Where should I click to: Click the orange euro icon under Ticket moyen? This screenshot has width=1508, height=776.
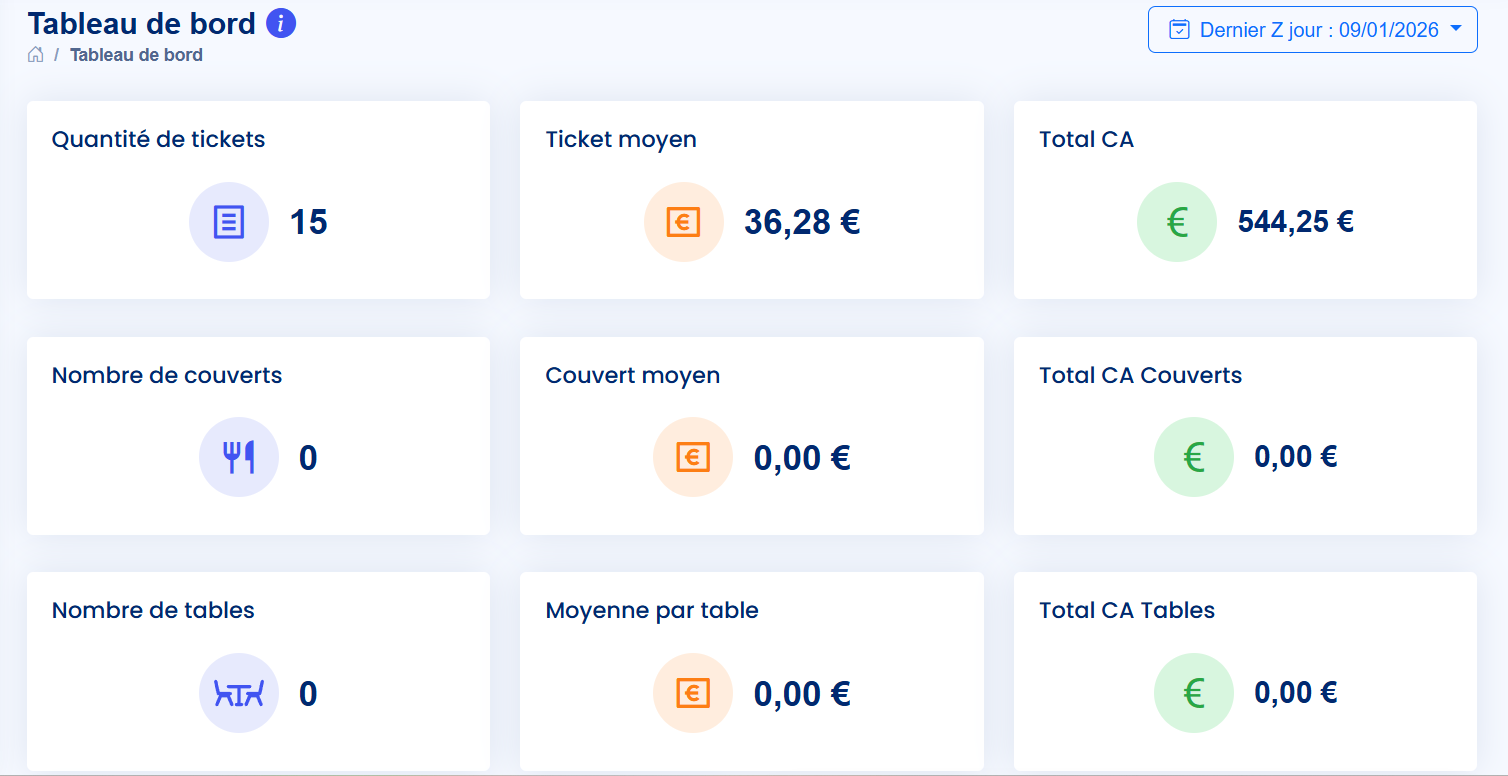tap(683, 222)
